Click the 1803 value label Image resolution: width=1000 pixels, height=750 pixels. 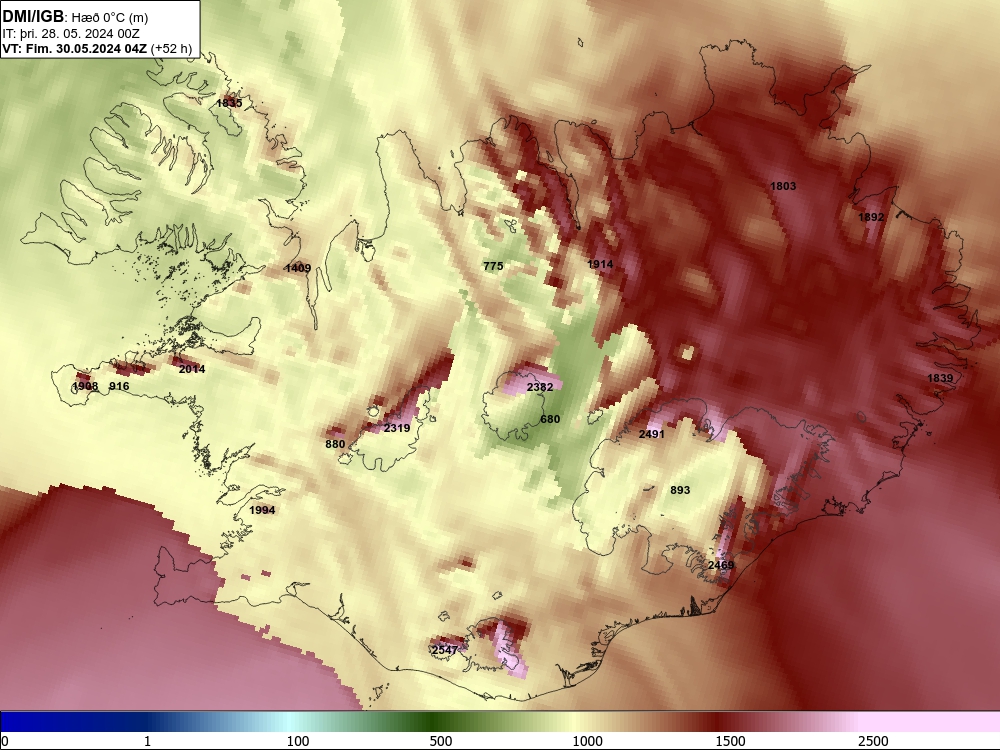click(783, 186)
